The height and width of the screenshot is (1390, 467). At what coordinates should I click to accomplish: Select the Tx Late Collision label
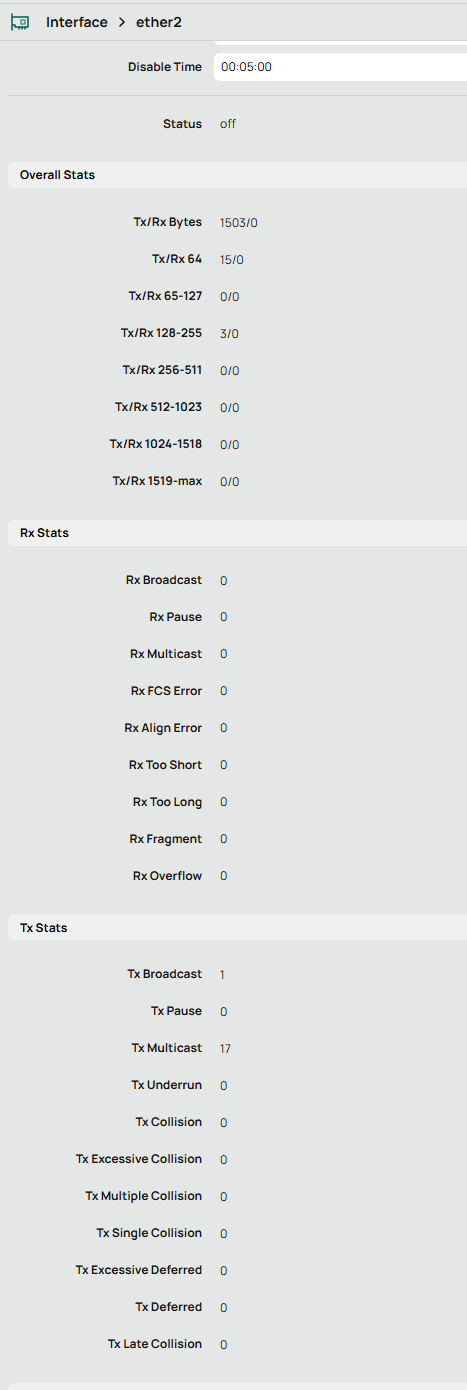coord(155,1344)
